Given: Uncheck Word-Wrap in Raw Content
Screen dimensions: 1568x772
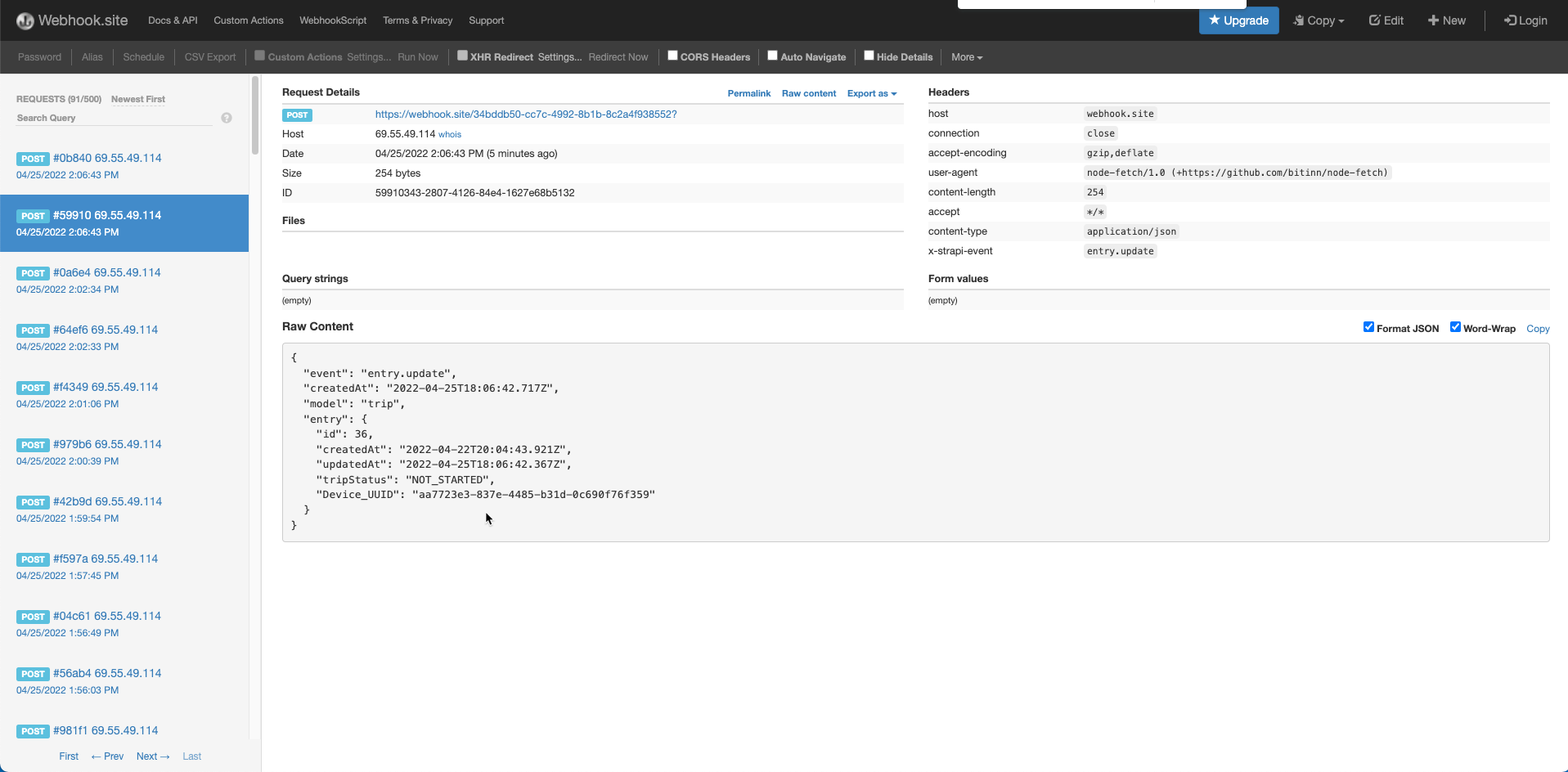Looking at the screenshot, I should (x=1455, y=326).
